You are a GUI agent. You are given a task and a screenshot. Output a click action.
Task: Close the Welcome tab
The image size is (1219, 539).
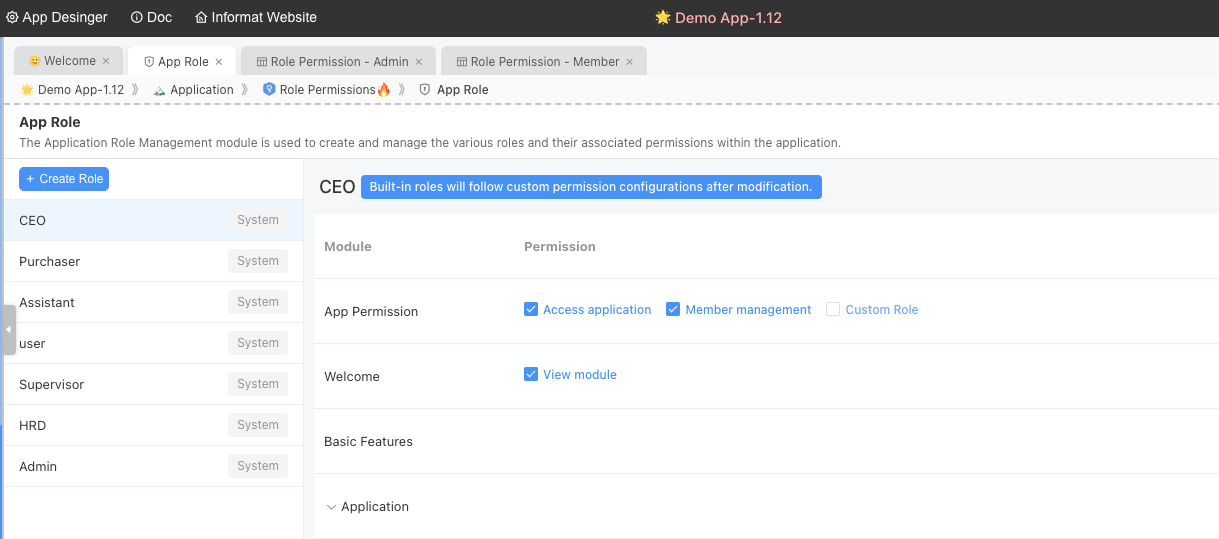coord(106,61)
